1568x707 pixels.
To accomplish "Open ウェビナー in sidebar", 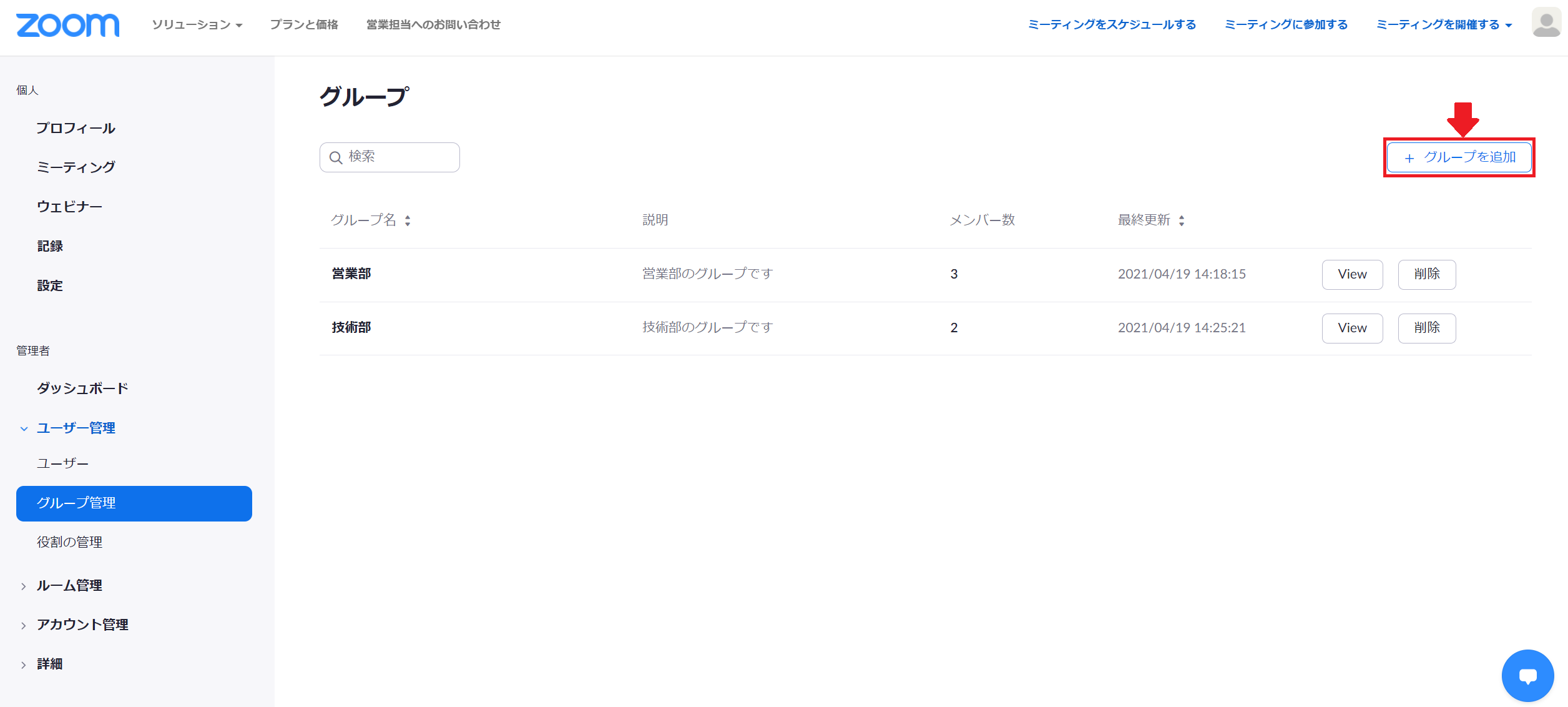I will (69, 206).
